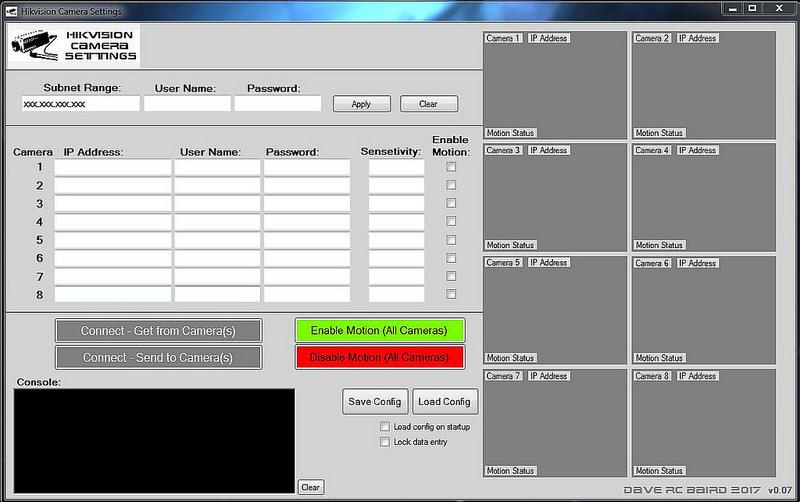This screenshot has width=800, height=502.
Task: Click camera 2 User Name field
Action: click(x=217, y=186)
